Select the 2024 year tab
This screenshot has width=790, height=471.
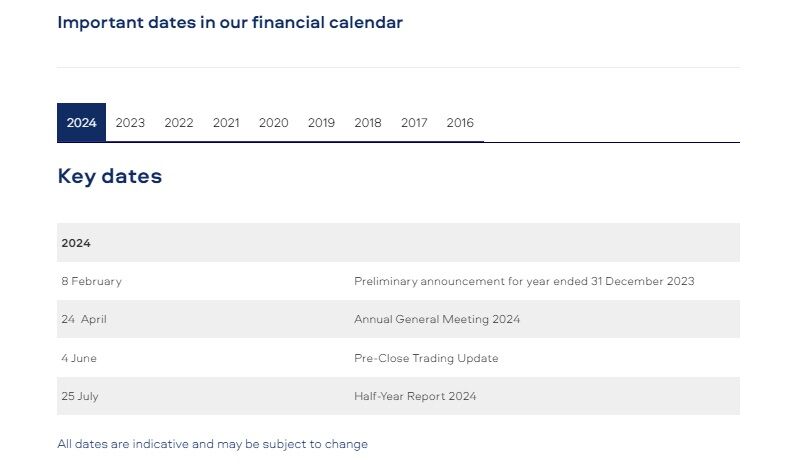(x=81, y=123)
